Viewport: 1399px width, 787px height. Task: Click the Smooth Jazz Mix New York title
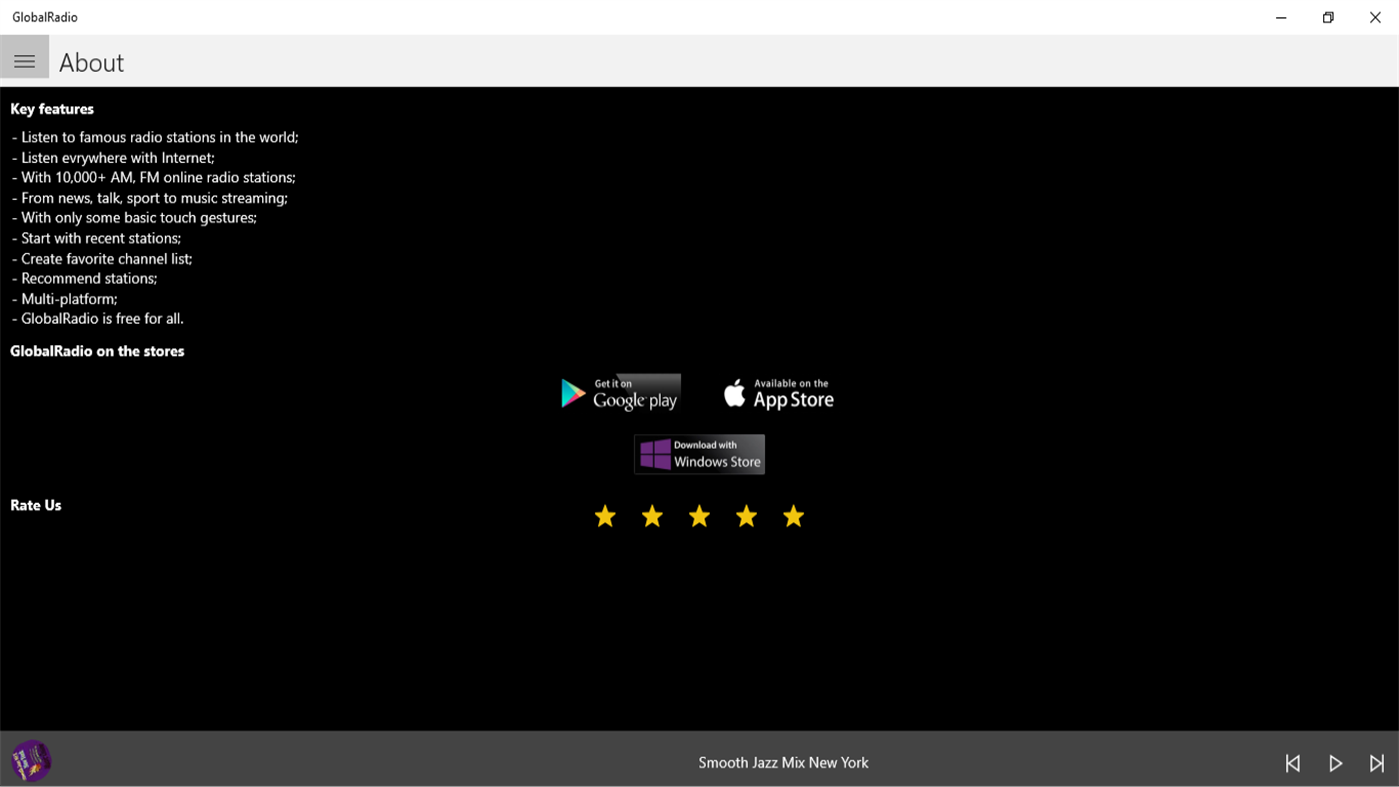[783, 762]
